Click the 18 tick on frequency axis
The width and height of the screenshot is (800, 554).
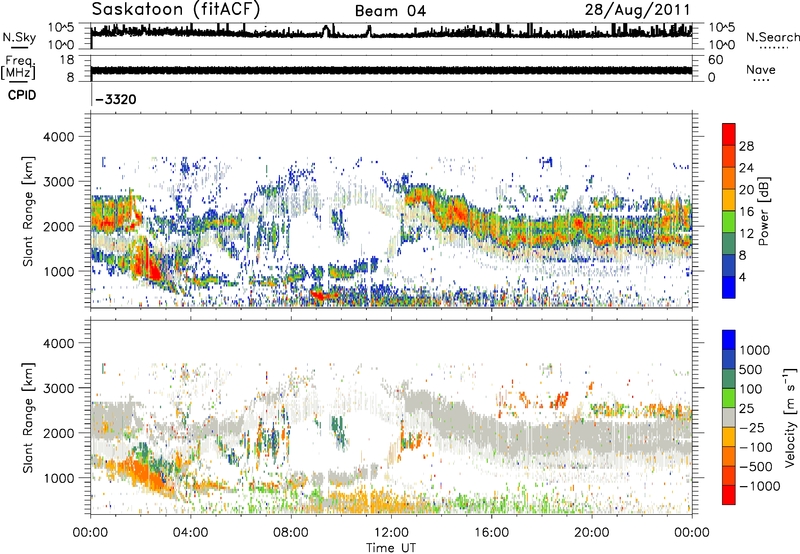pos(67,60)
